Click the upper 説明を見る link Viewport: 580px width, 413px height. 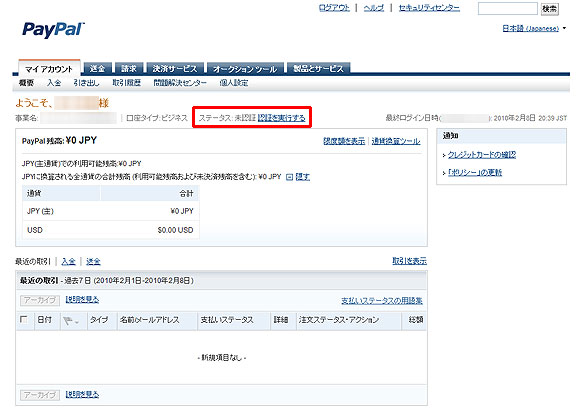pos(82,299)
